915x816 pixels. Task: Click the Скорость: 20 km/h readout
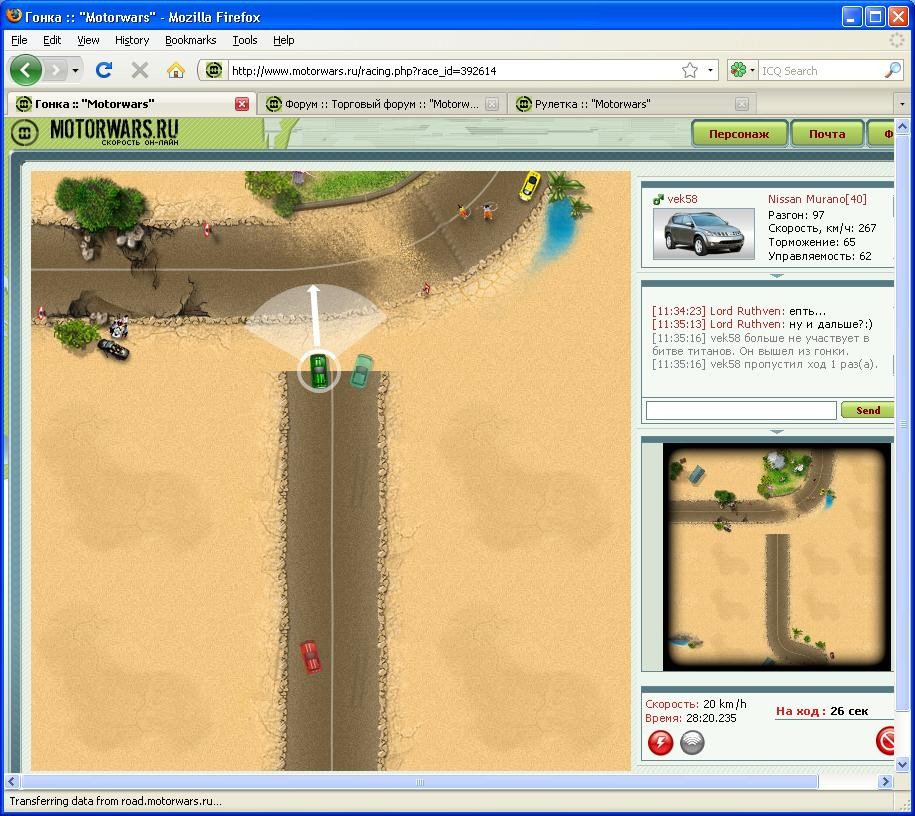[x=696, y=704]
